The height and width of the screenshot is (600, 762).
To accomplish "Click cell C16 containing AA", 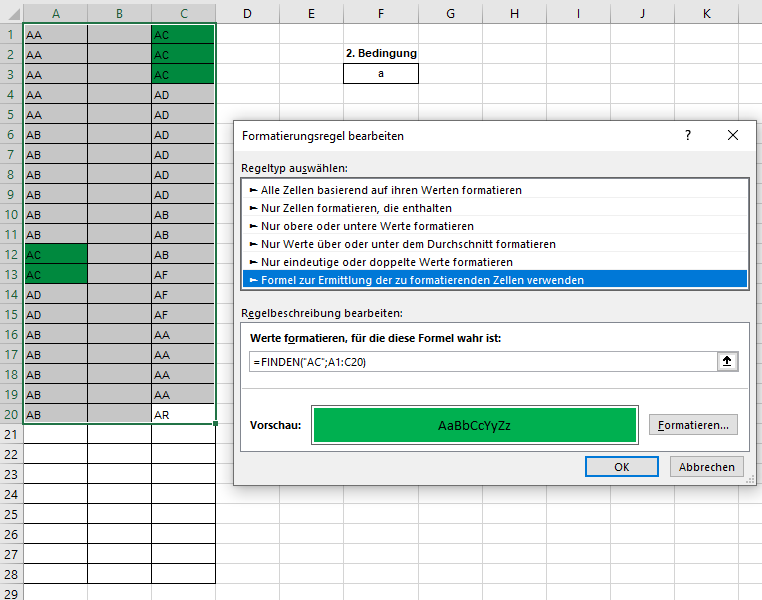I will pos(183,335).
